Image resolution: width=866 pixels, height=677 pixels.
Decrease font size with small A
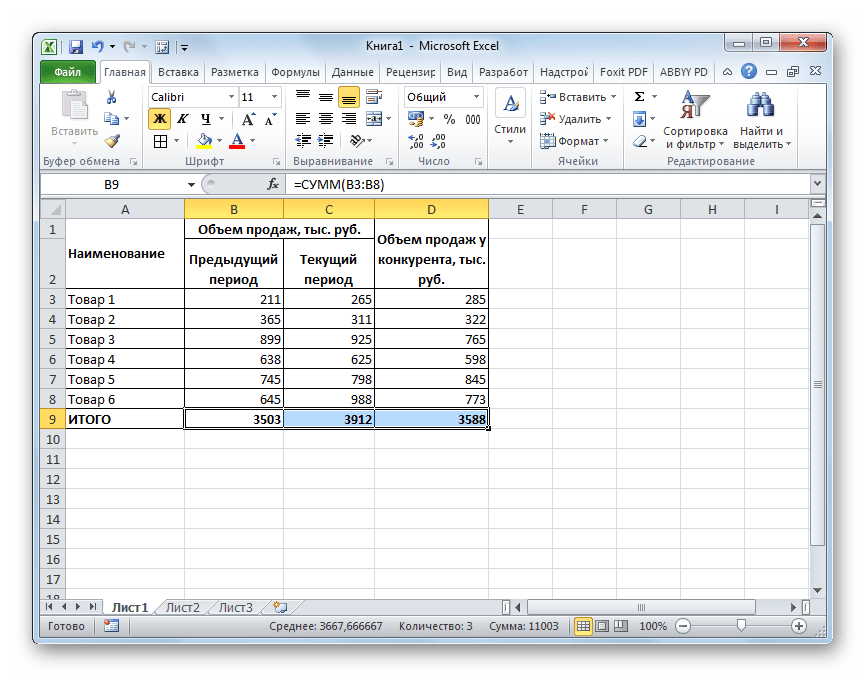[x=270, y=119]
